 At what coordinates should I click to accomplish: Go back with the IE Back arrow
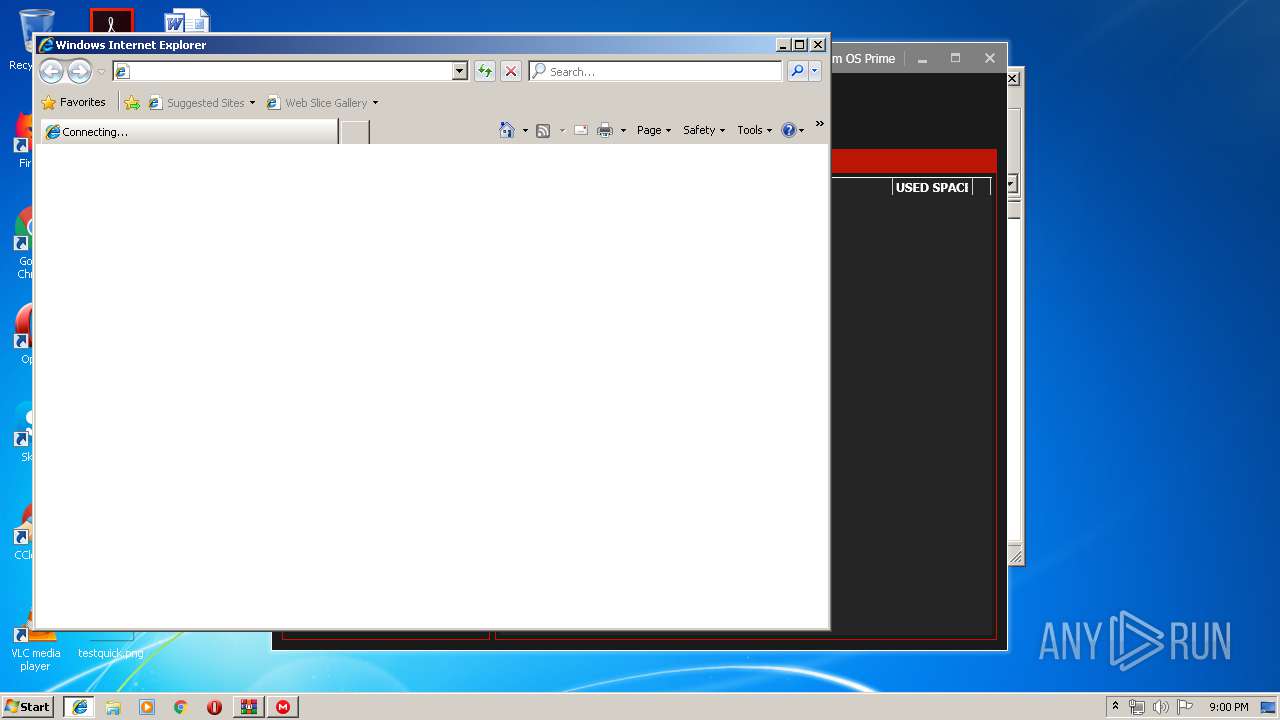pos(51,71)
